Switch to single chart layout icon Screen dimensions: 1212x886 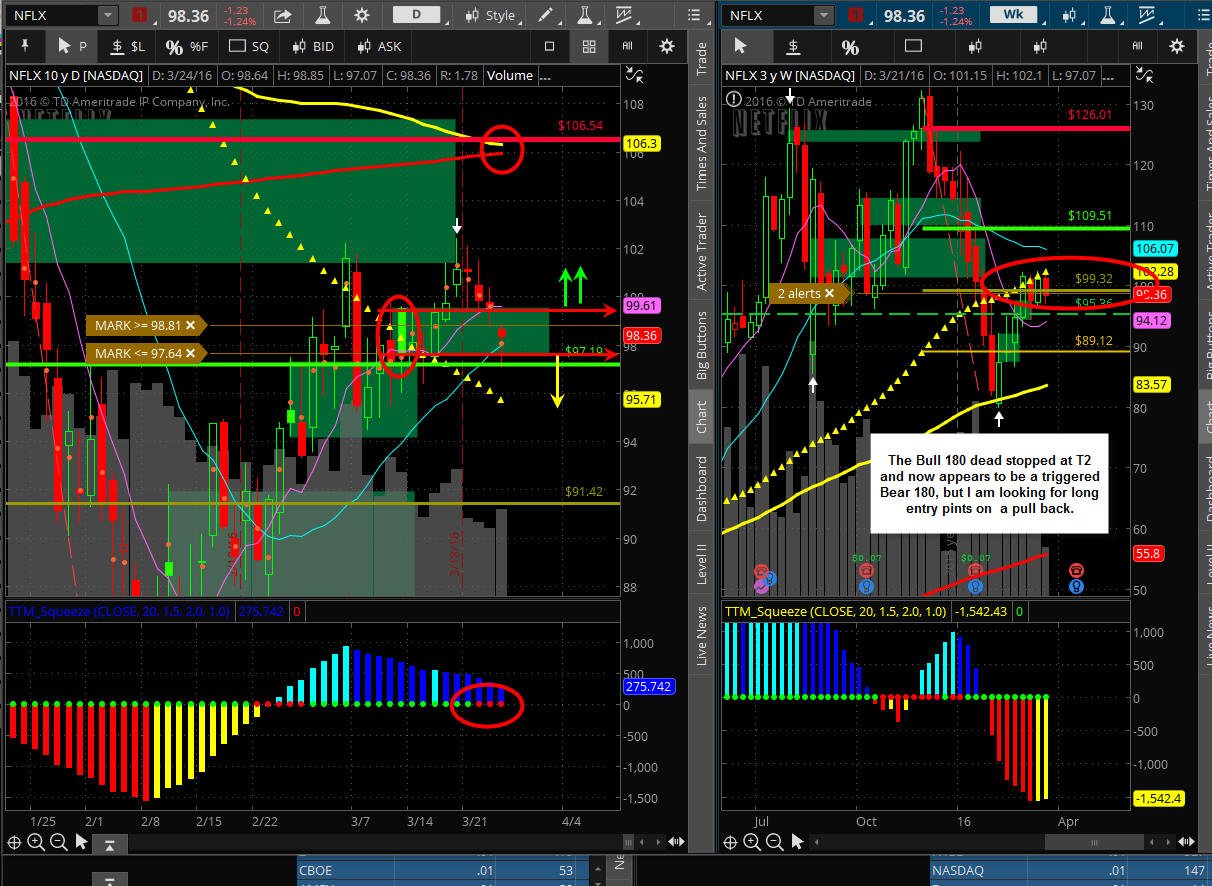(x=549, y=46)
